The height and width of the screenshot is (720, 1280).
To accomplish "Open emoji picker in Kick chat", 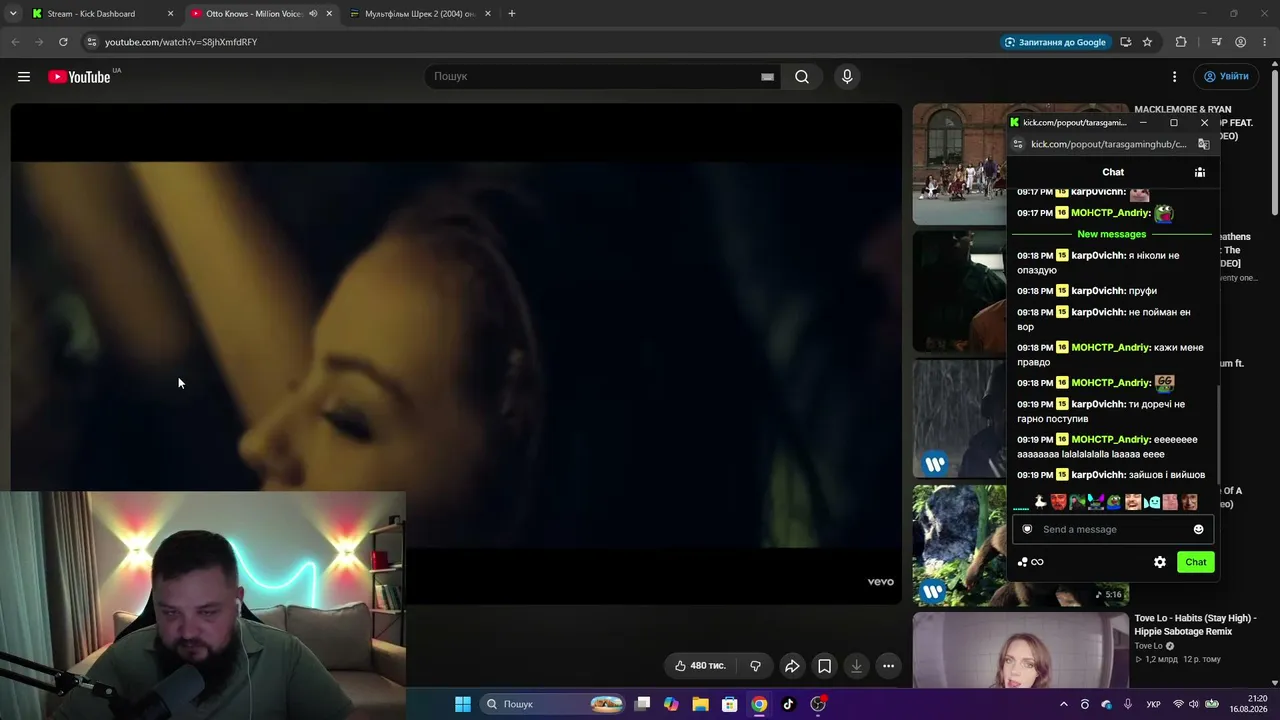I will pos(1198,529).
